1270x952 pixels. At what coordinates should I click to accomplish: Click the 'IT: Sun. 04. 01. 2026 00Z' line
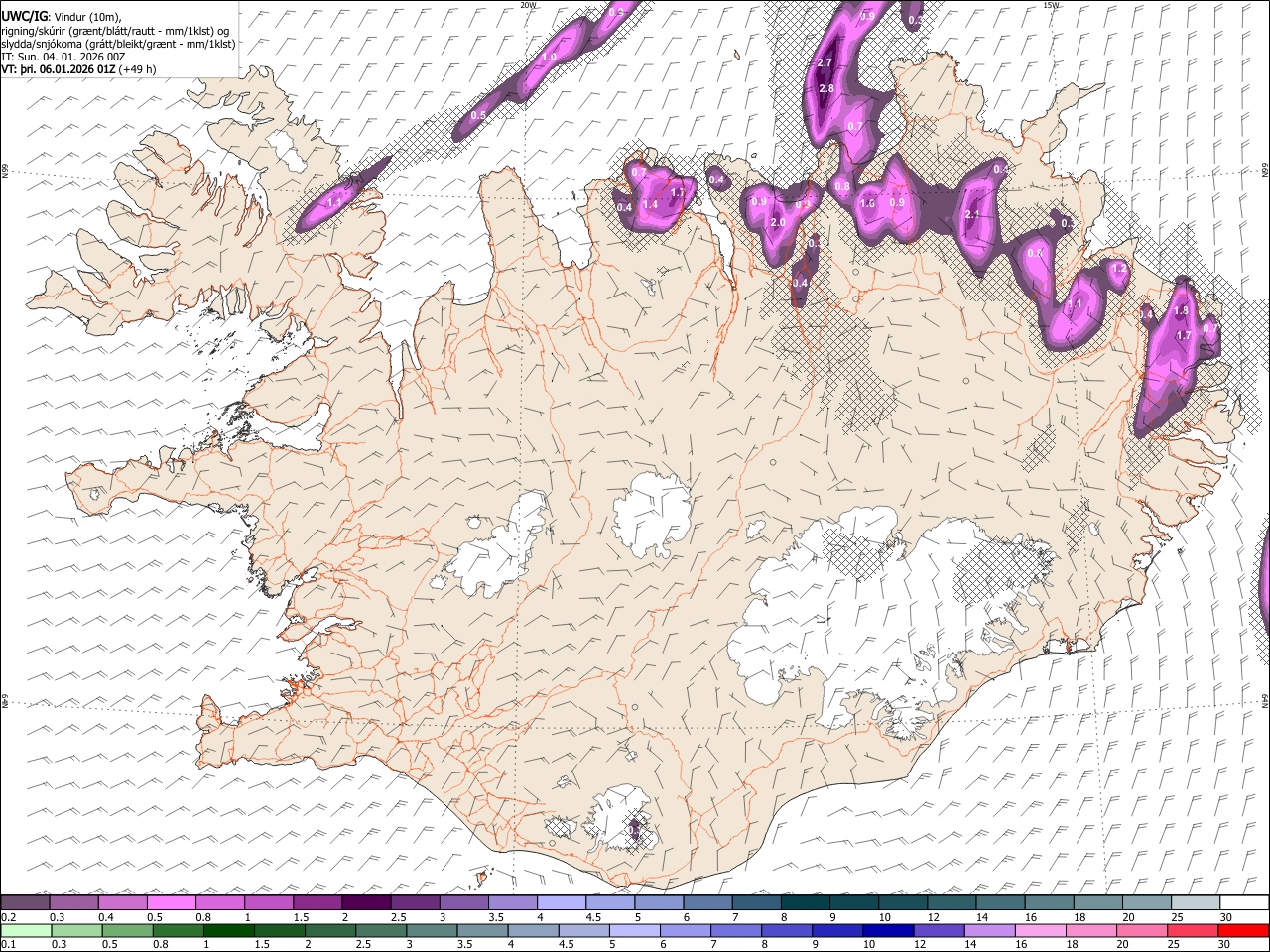tap(63, 57)
